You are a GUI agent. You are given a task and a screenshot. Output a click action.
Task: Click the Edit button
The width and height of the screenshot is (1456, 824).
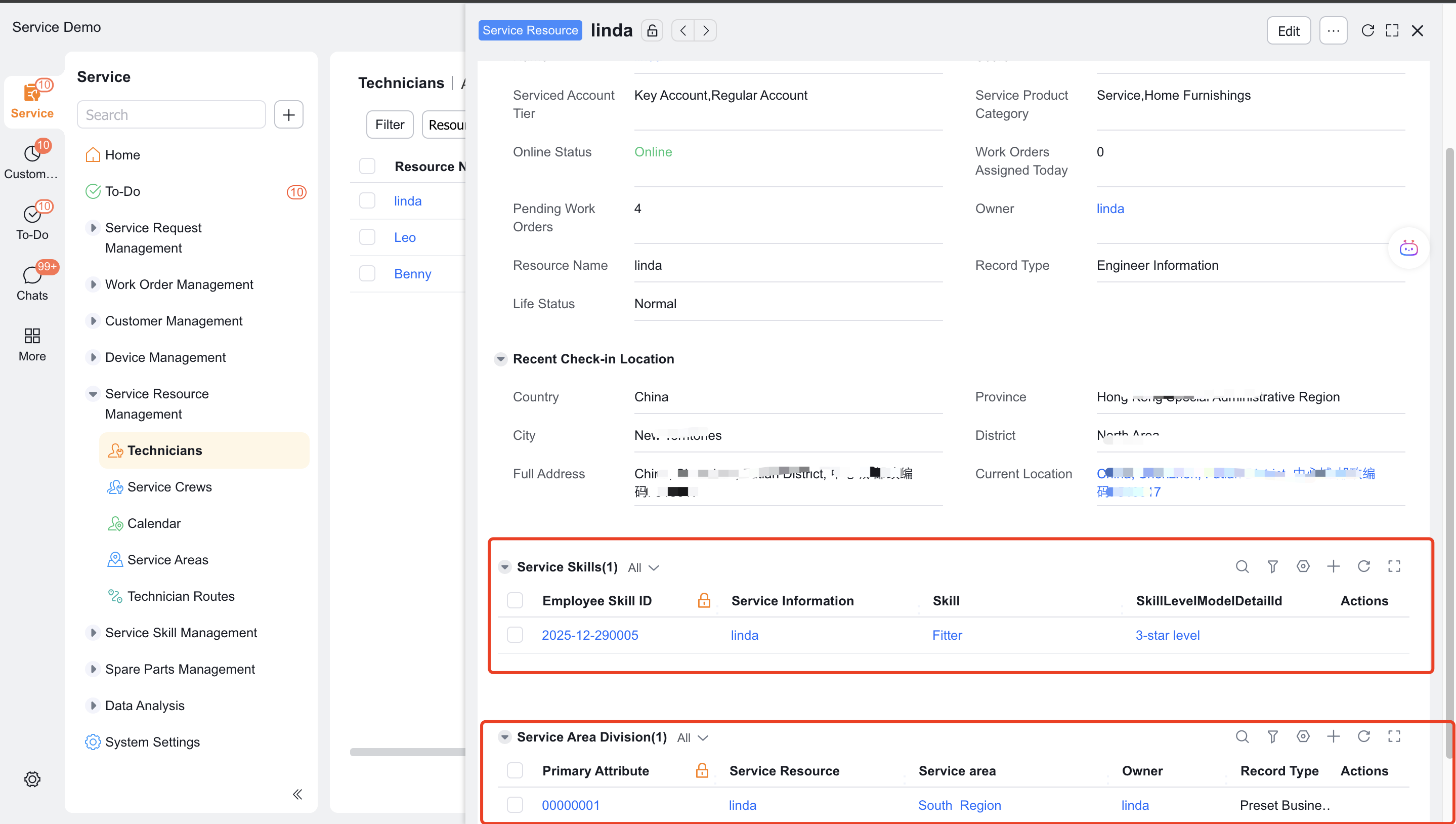[x=1288, y=30]
